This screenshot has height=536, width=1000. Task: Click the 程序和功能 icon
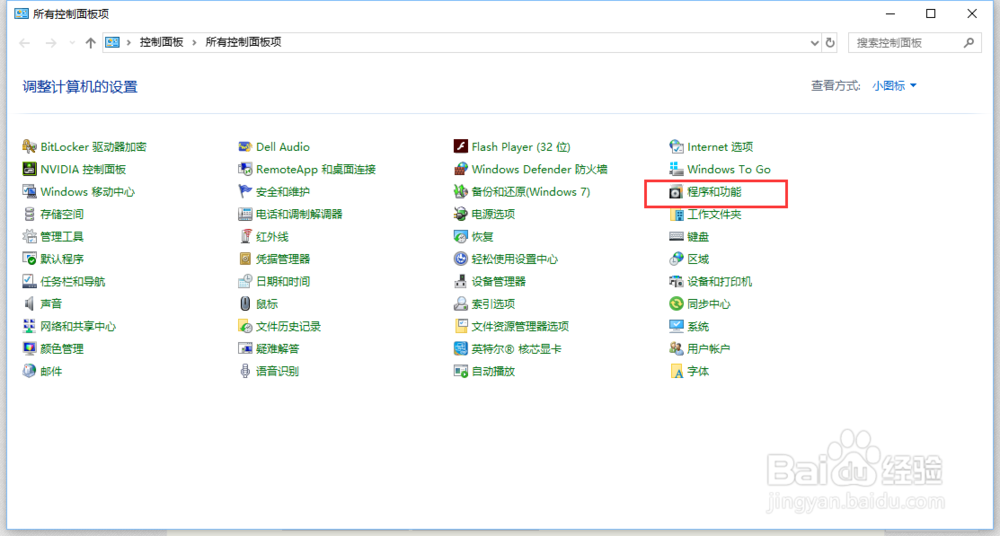coord(676,191)
